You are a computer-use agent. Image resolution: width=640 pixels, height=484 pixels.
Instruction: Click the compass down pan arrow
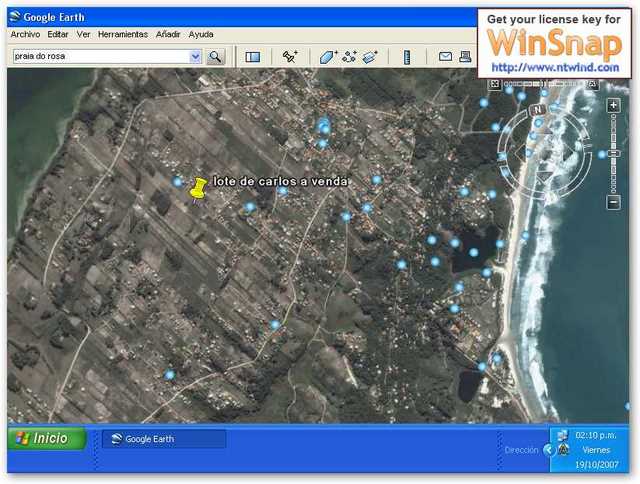545,178
